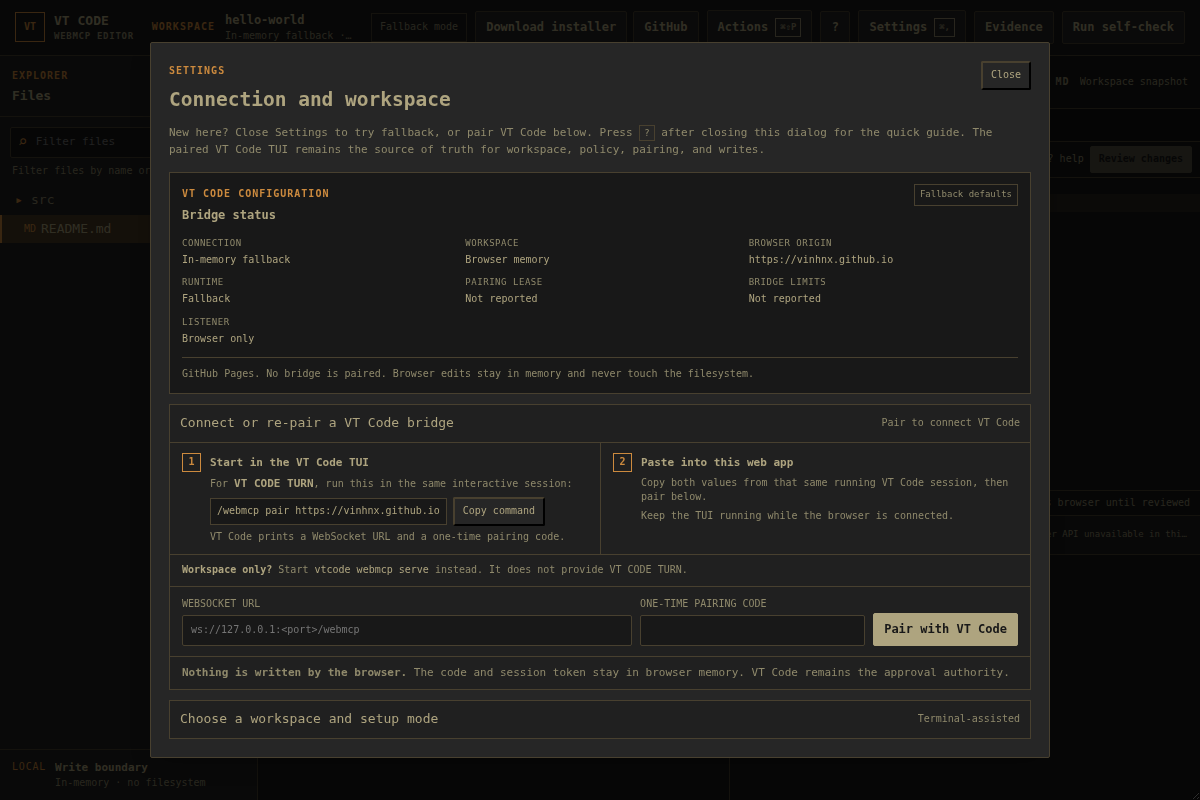Click the Pairing lease Not reported value
Screen dimensions: 1200x800
(x=501, y=299)
